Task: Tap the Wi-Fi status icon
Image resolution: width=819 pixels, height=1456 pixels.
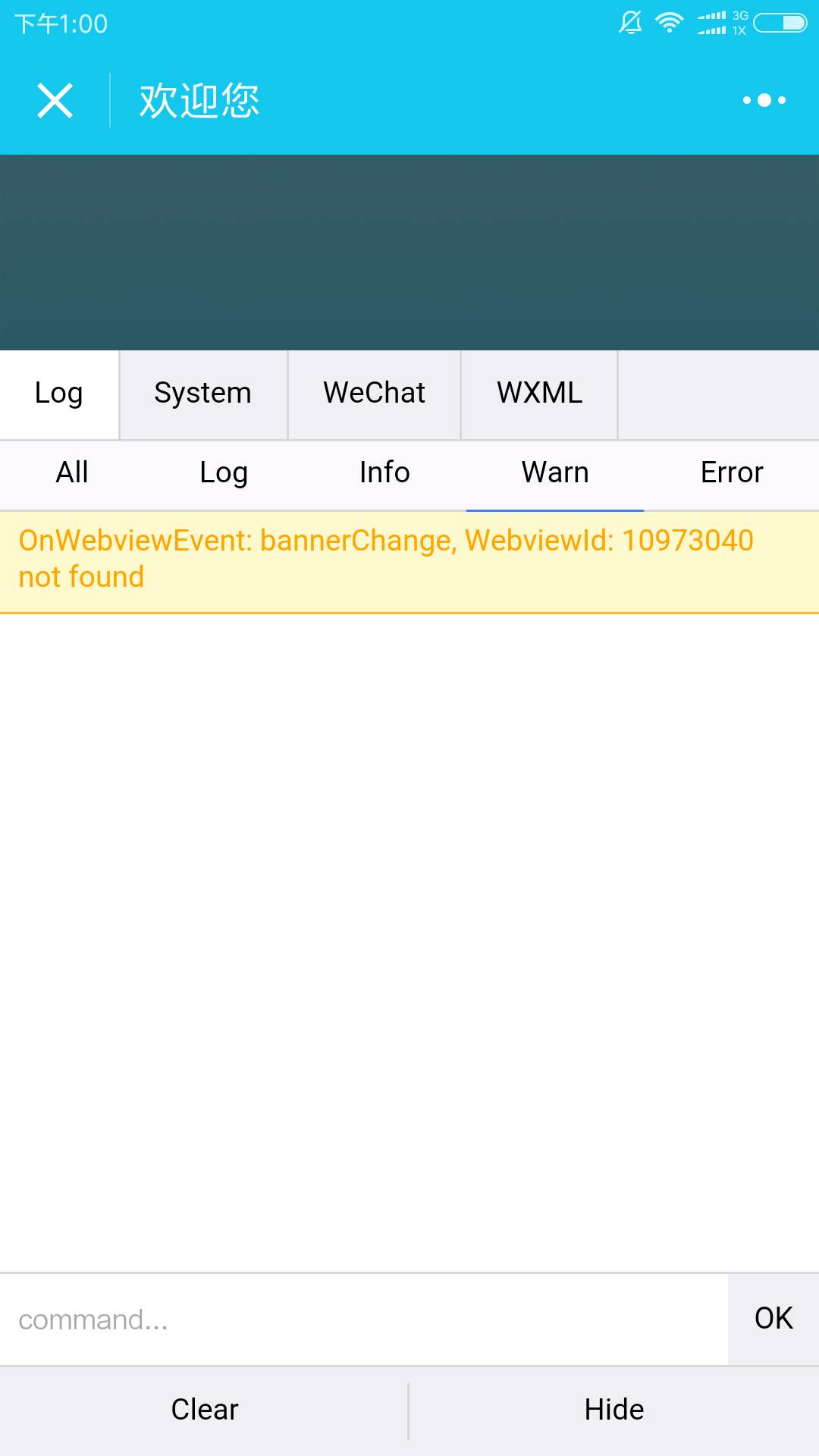Action: click(x=669, y=23)
